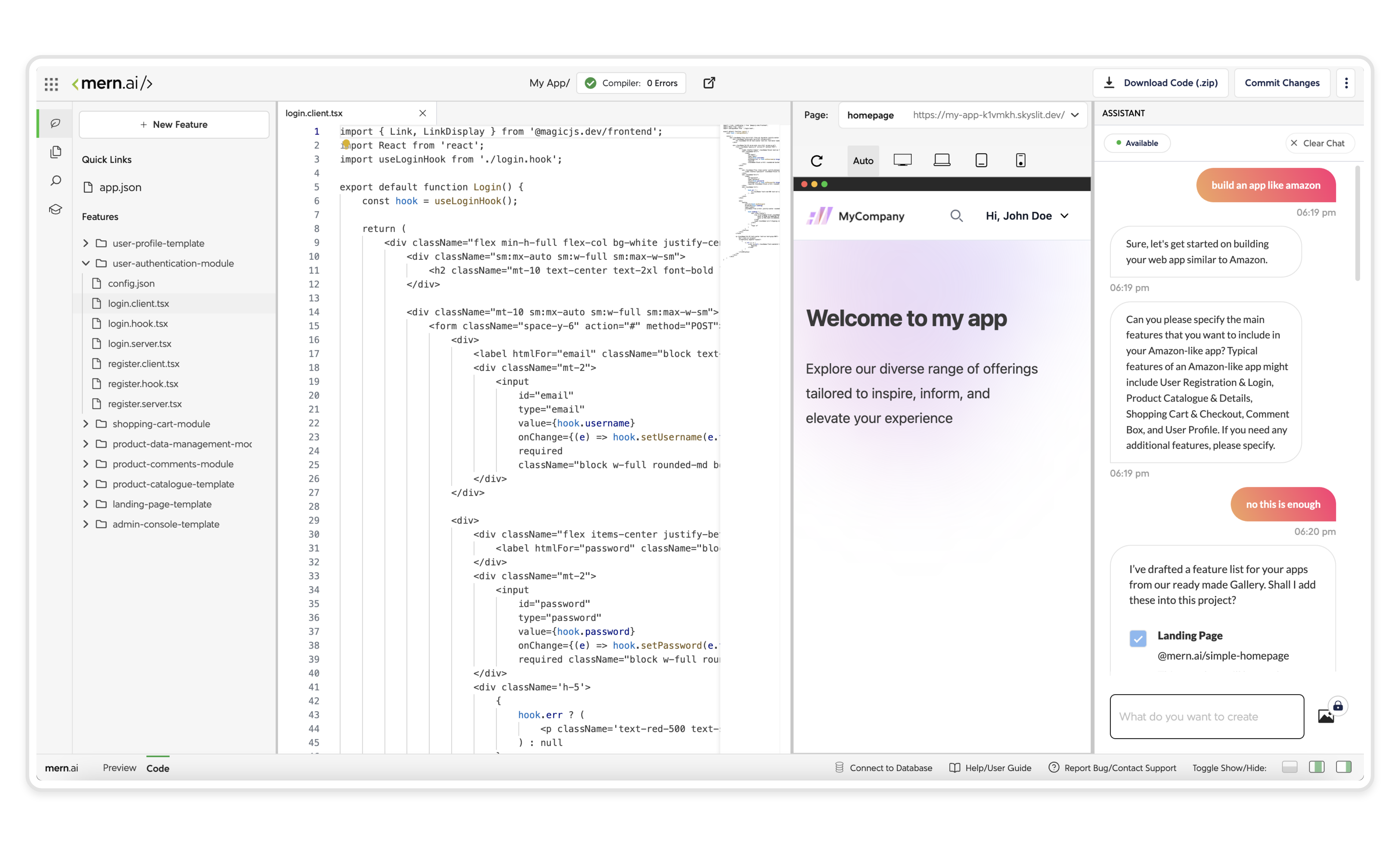Screen dimensions: 1400x847
Task: Select the mobile phone viewport icon
Action: (1020, 161)
